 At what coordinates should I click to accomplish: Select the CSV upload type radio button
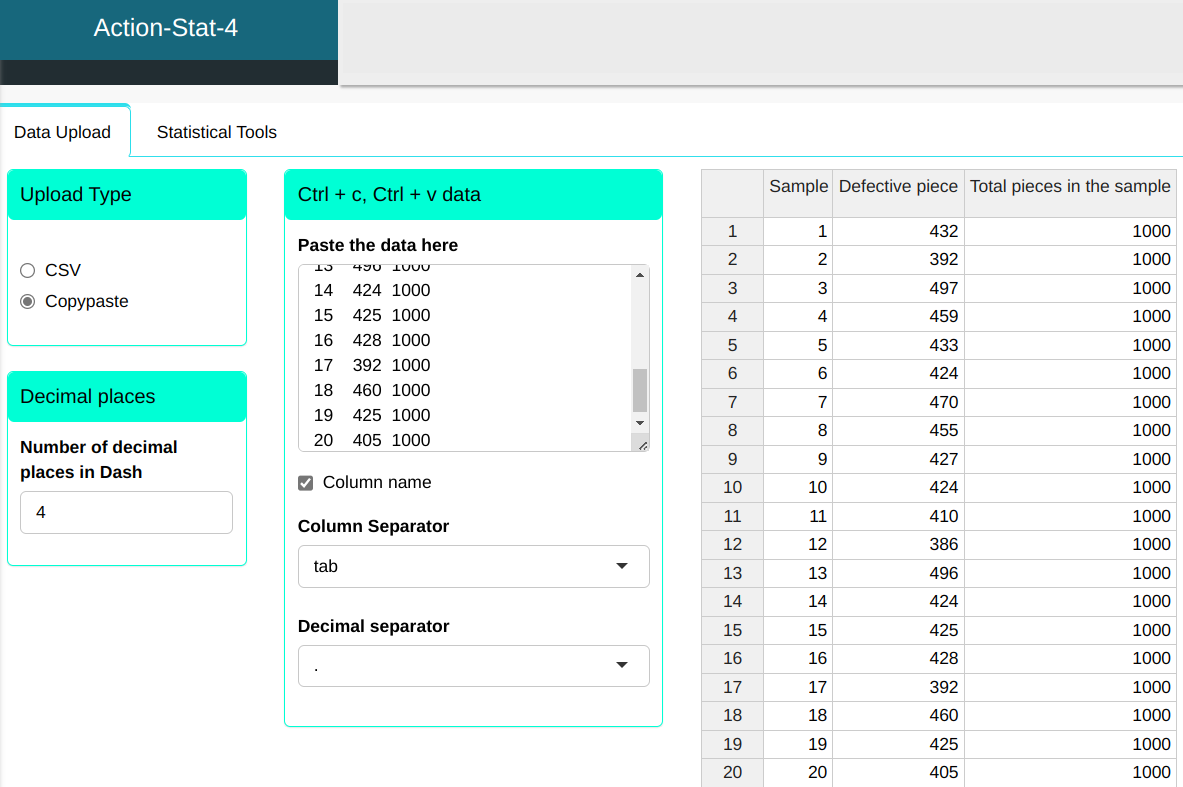click(28, 270)
